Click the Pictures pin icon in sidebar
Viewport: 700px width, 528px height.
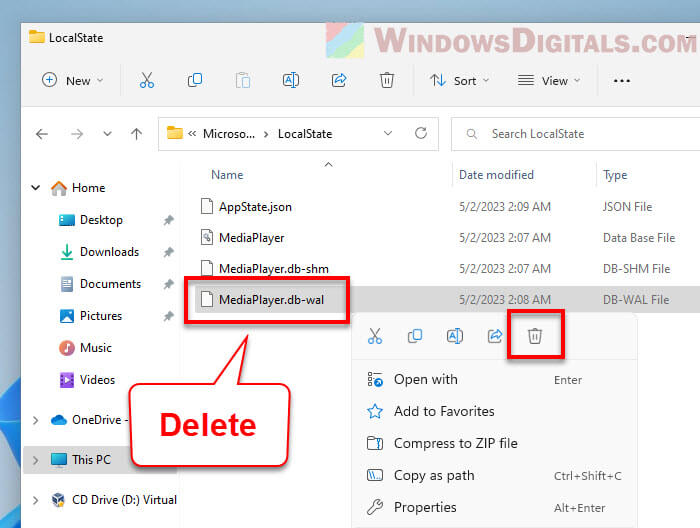[168, 316]
